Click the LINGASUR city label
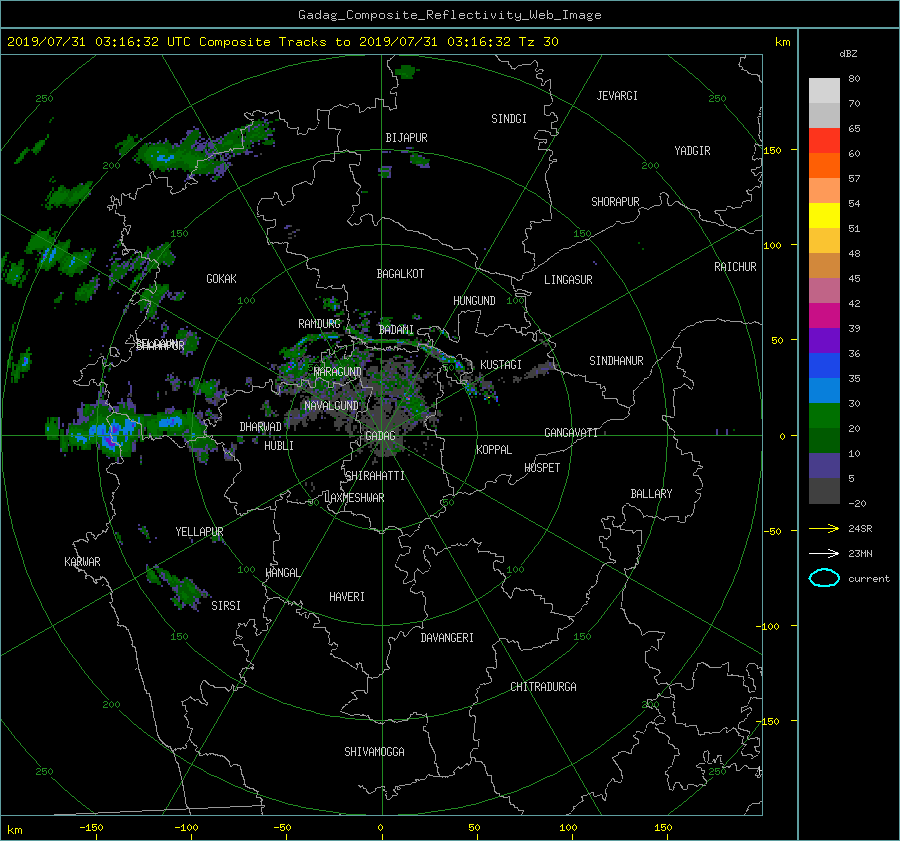This screenshot has height=841, width=900. pos(568,280)
